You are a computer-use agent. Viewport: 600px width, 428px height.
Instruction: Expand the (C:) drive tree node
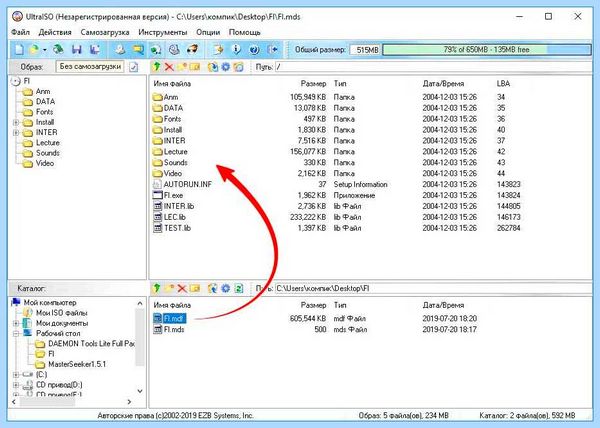pyautogui.click(x=16, y=374)
